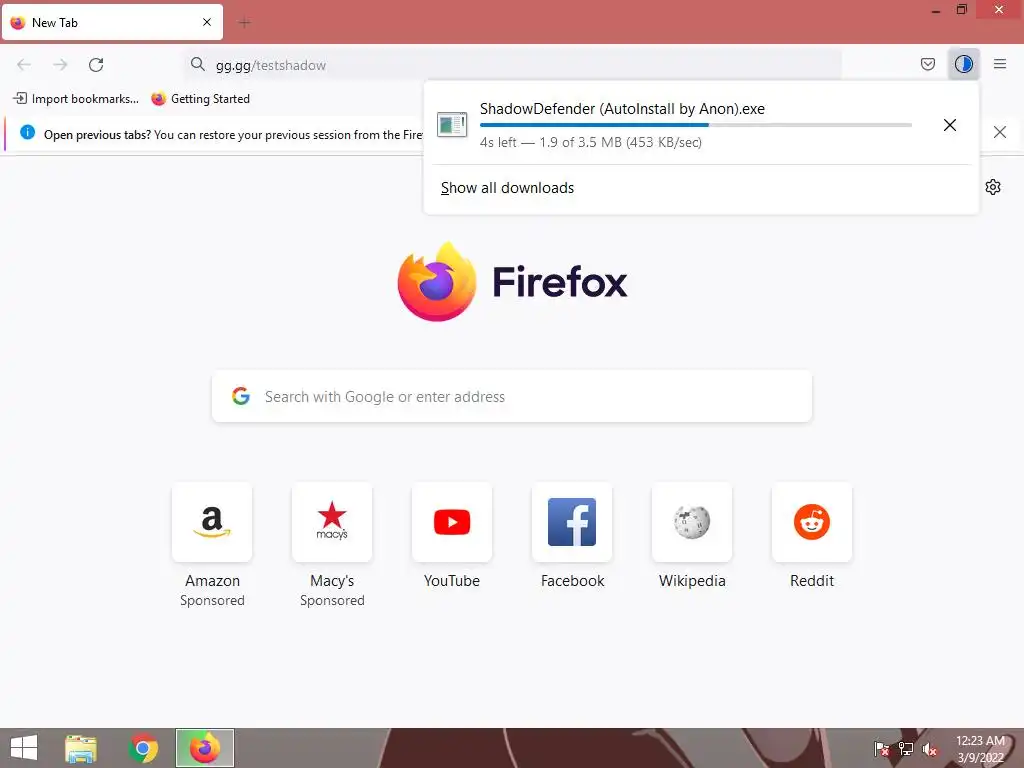This screenshot has height=768, width=1024.
Task: Open the Firefox application menu
Action: (x=1000, y=64)
